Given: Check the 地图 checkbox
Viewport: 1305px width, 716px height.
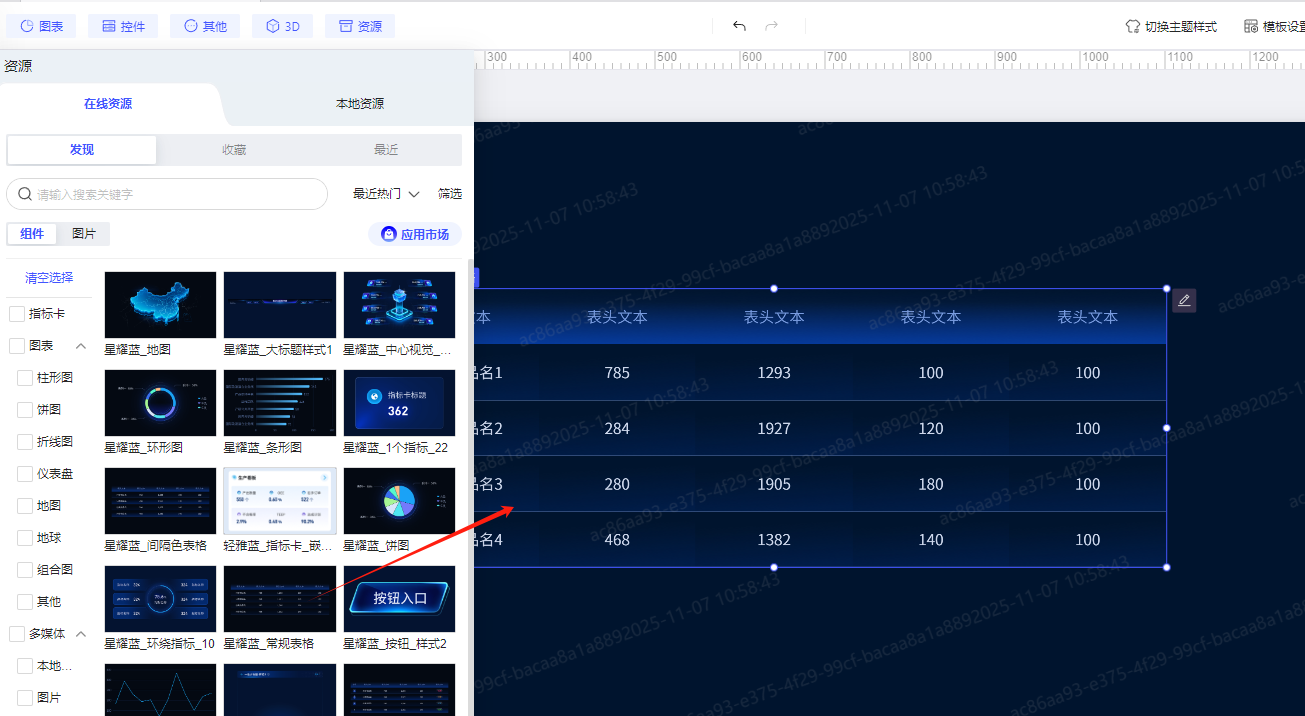Looking at the screenshot, I should (25, 506).
